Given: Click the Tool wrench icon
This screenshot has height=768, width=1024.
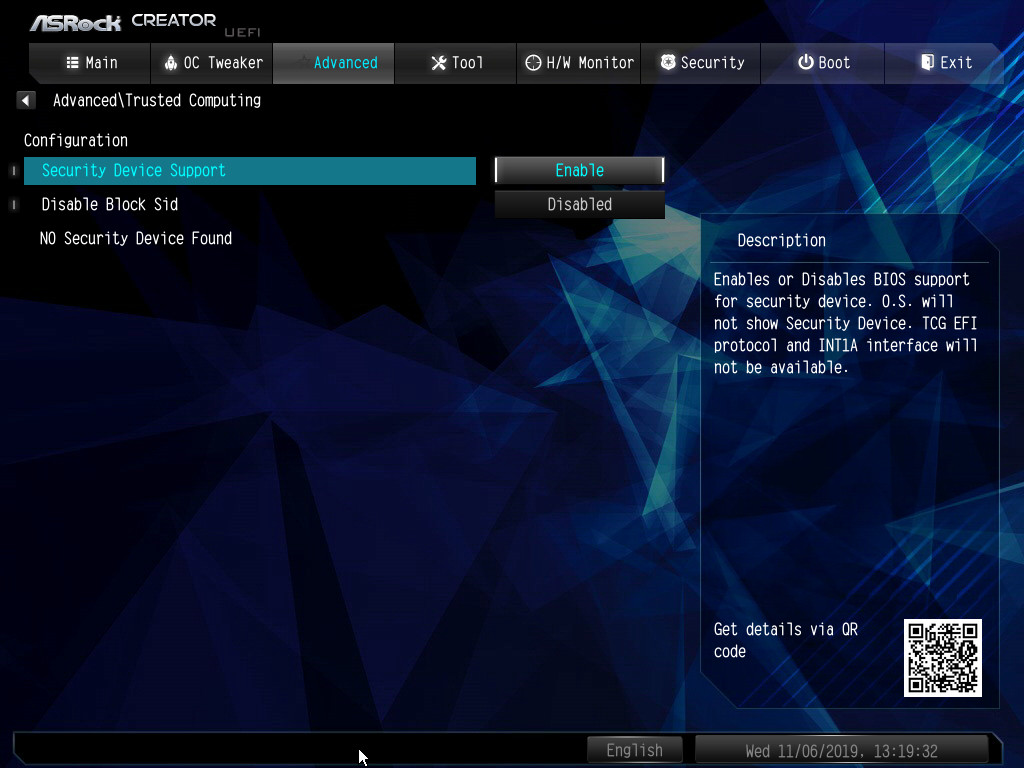Looking at the screenshot, I should [x=438, y=63].
